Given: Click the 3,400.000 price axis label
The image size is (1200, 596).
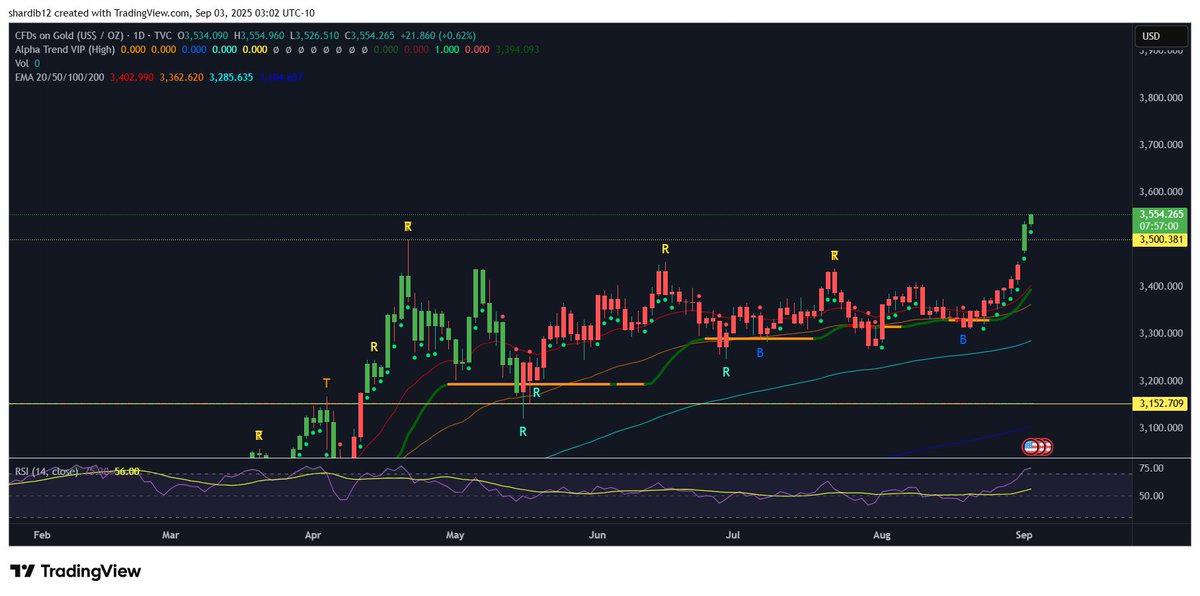Looking at the screenshot, I should (x=1162, y=287).
